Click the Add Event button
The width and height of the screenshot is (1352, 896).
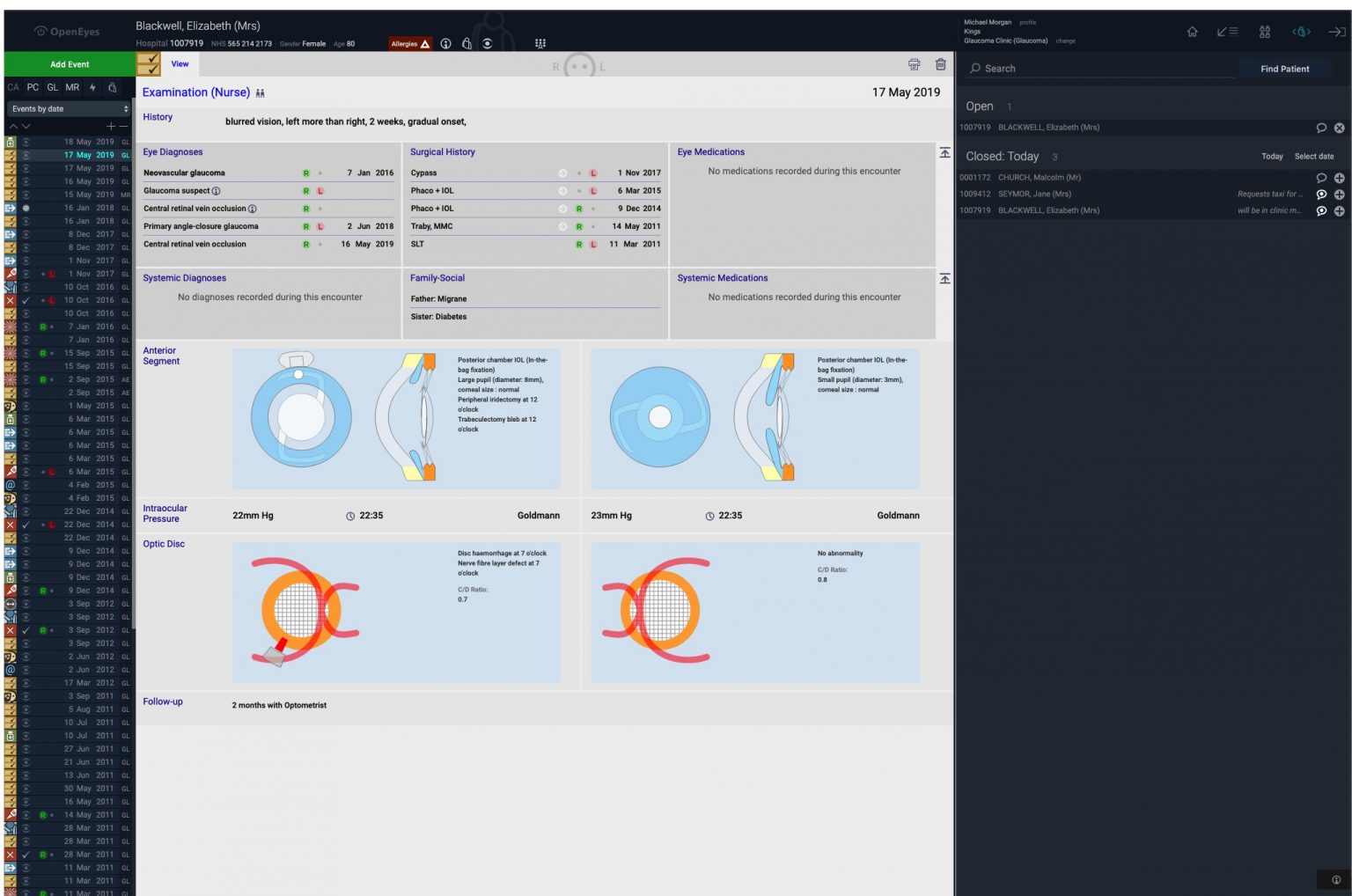click(70, 64)
